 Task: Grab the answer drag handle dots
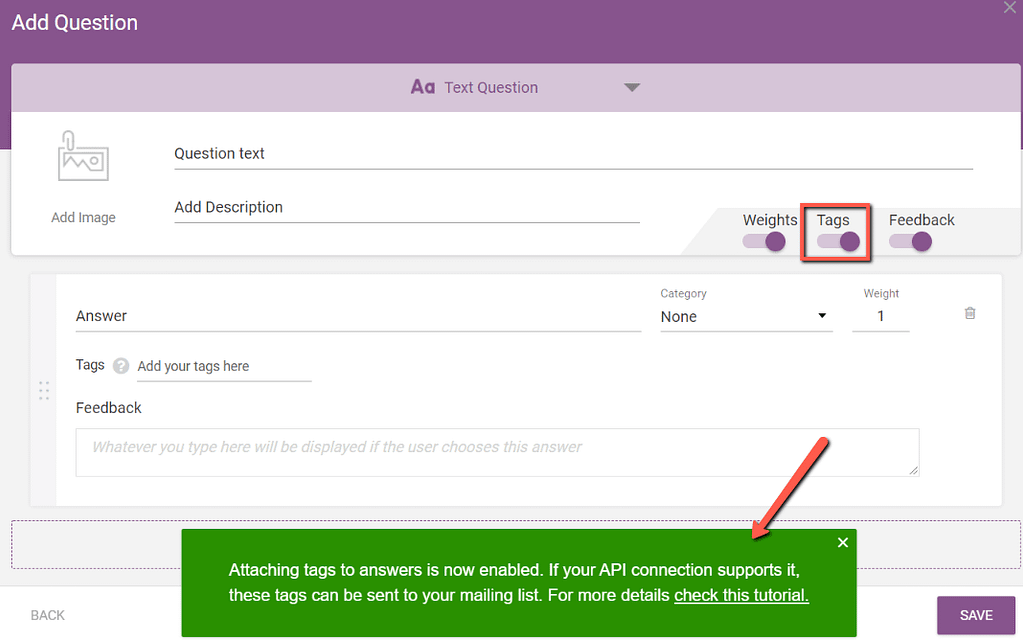coord(44,390)
